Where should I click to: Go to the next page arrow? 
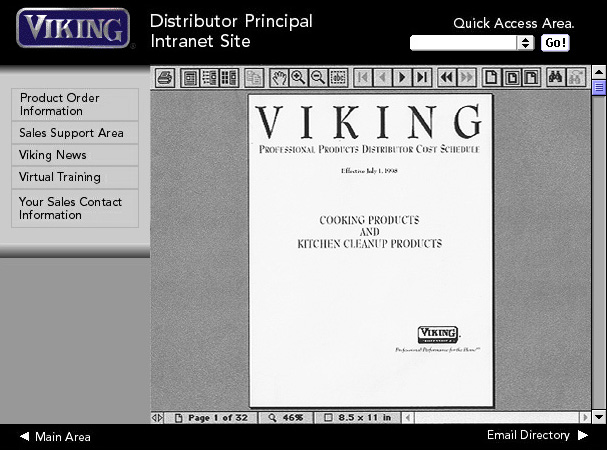(402, 78)
